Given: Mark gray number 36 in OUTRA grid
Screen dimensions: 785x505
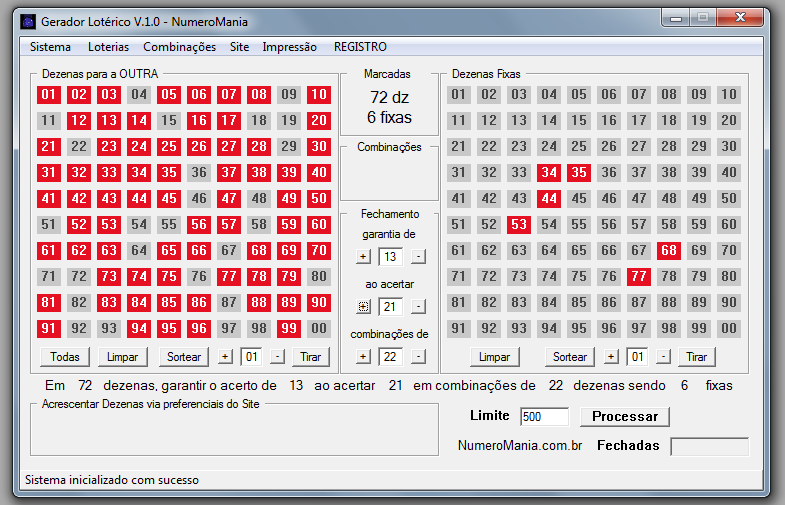Looking at the screenshot, I should click(x=199, y=173).
